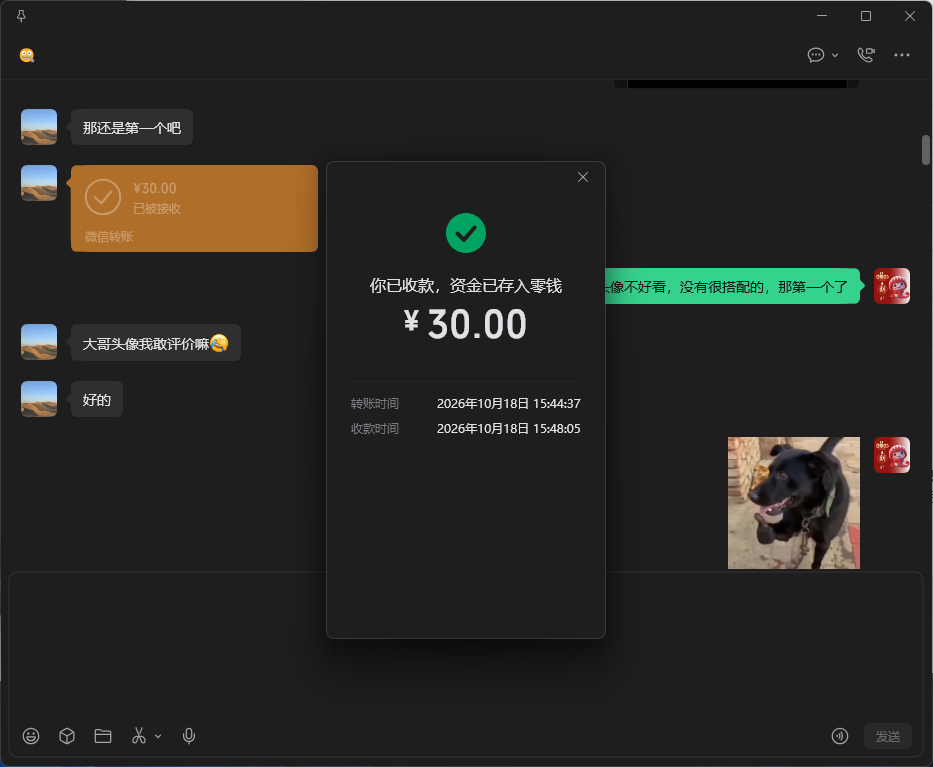Click avatar beside message 好的

click(x=39, y=399)
